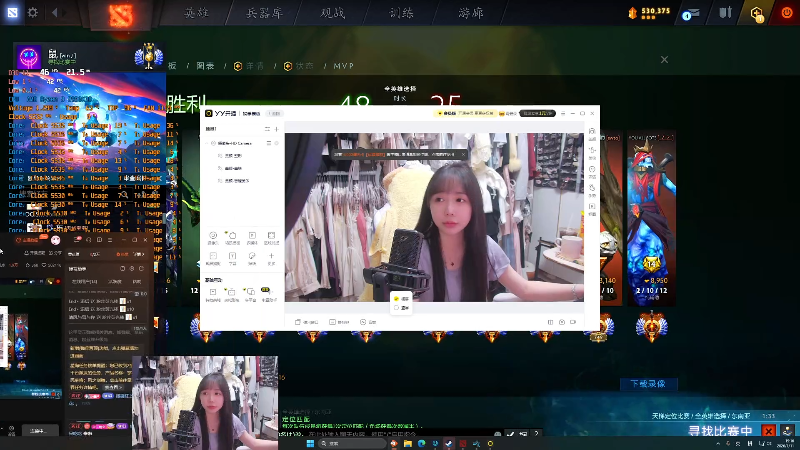The image size is (800, 450).
Task: Open the 兵器库 (Armory) tab
Action: click(264, 13)
